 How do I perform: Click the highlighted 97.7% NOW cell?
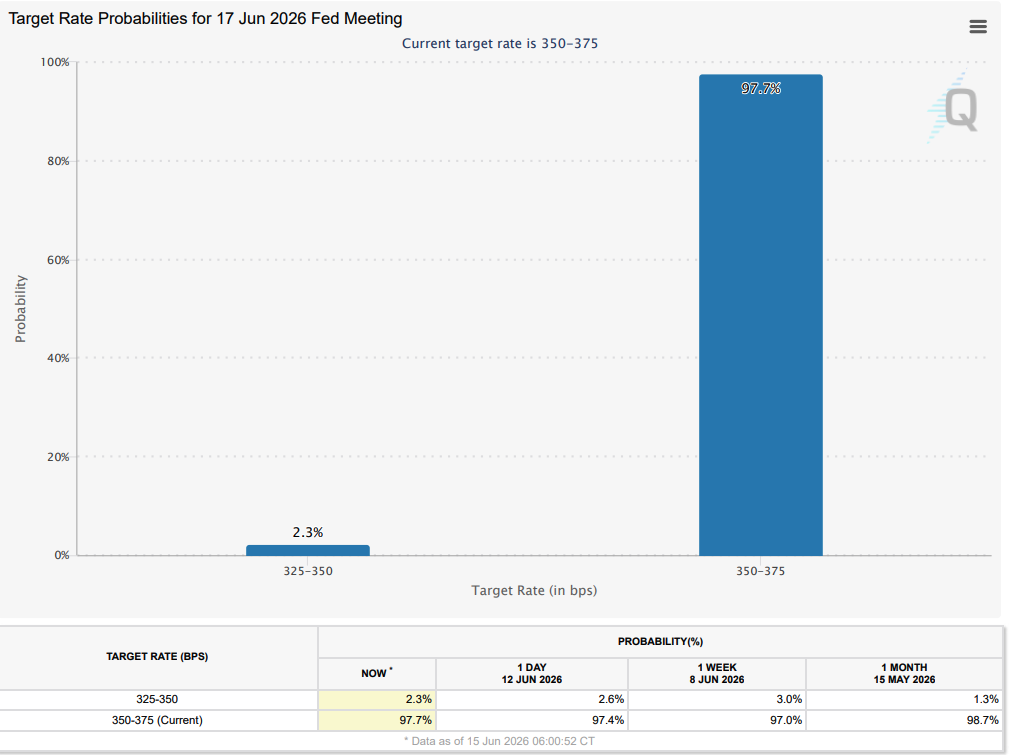(x=377, y=720)
